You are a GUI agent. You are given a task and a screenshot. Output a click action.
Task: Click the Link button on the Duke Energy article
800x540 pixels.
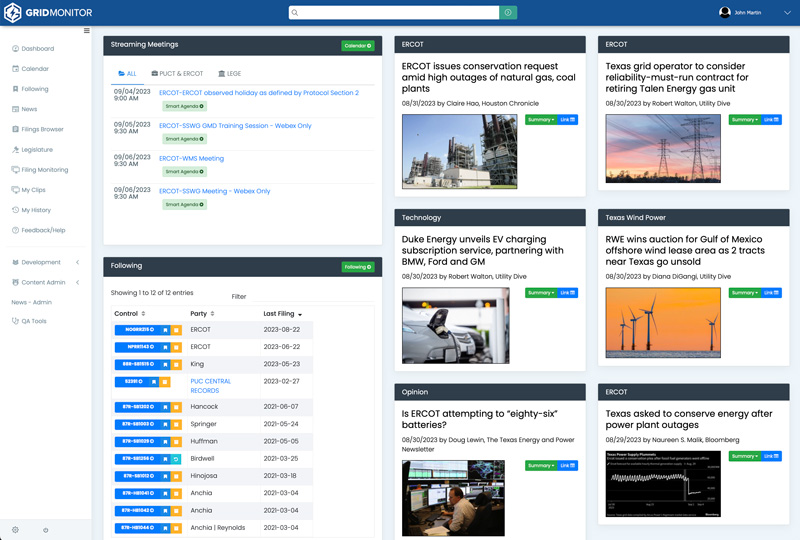coord(567,293)
